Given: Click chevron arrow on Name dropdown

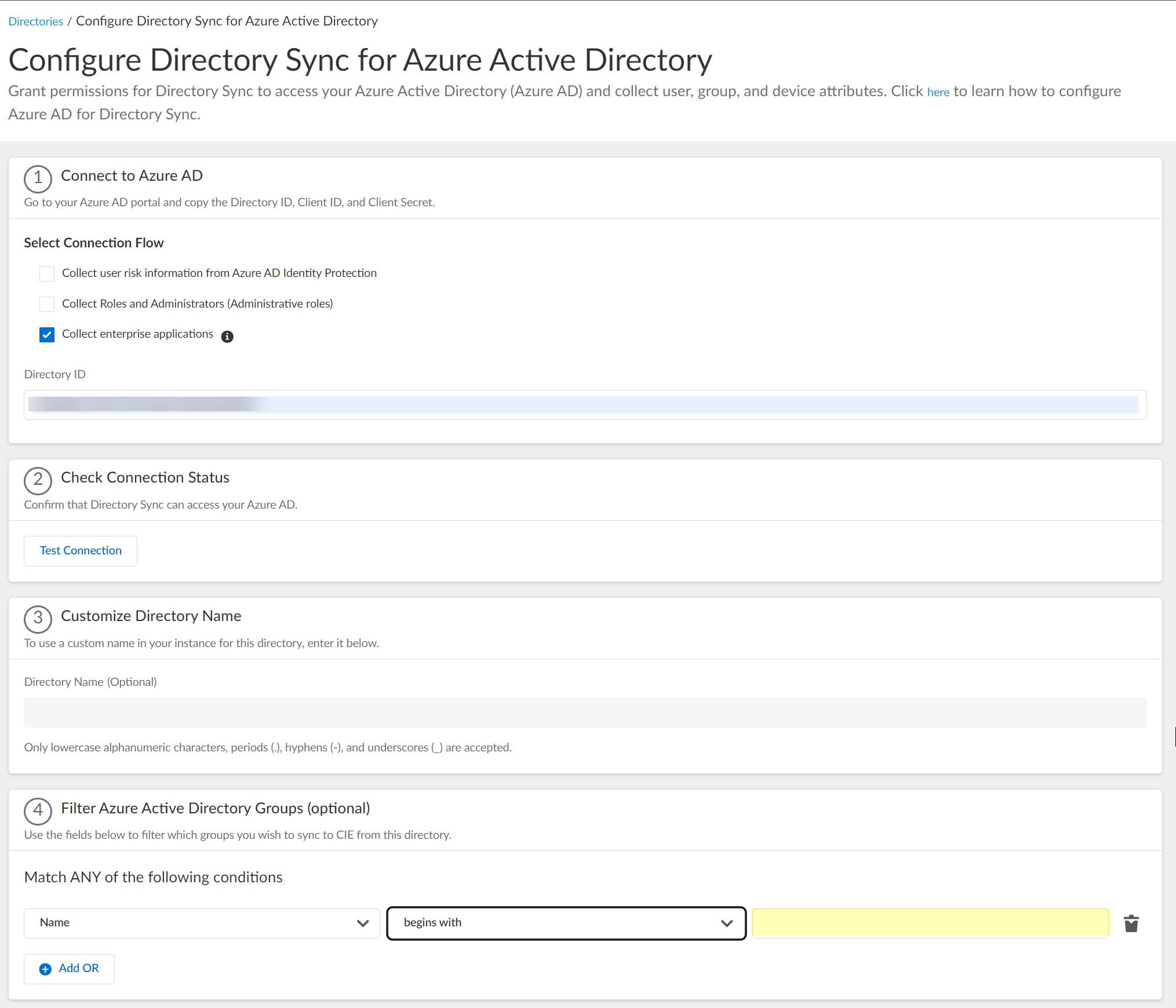Looking at the screenshot, I should pos(363,923).
